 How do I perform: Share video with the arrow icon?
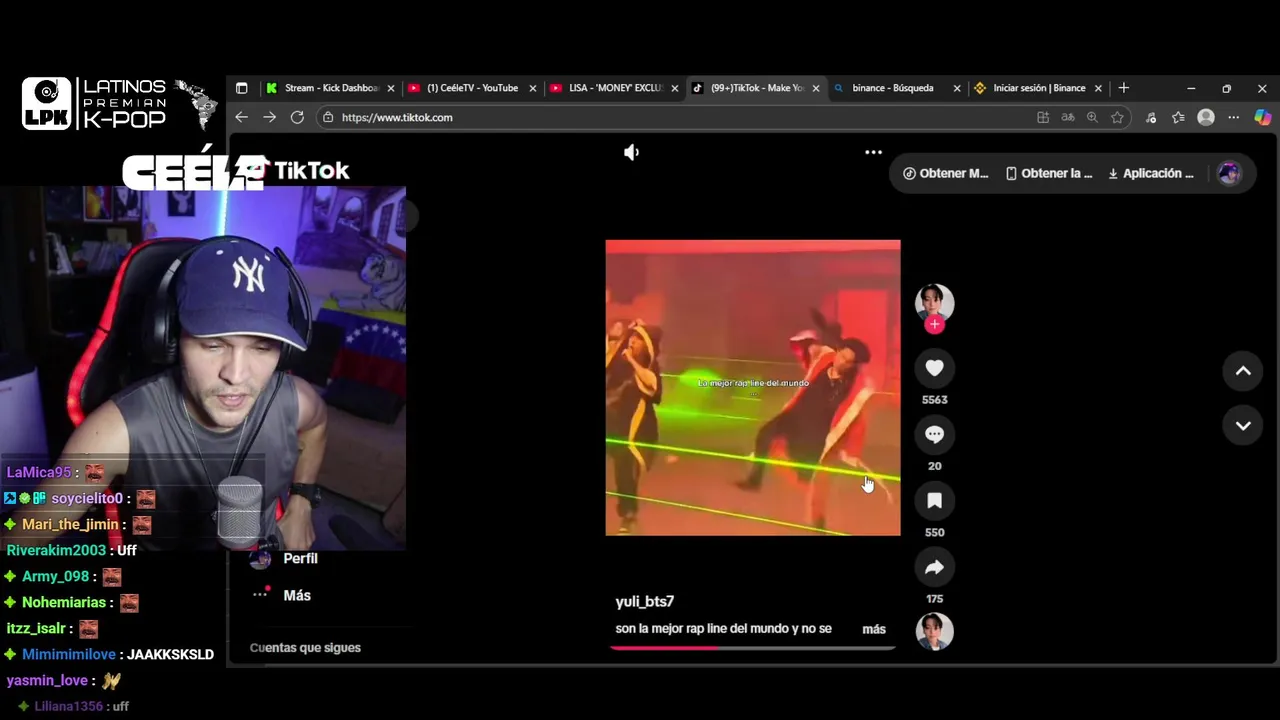tap(934, 568)
